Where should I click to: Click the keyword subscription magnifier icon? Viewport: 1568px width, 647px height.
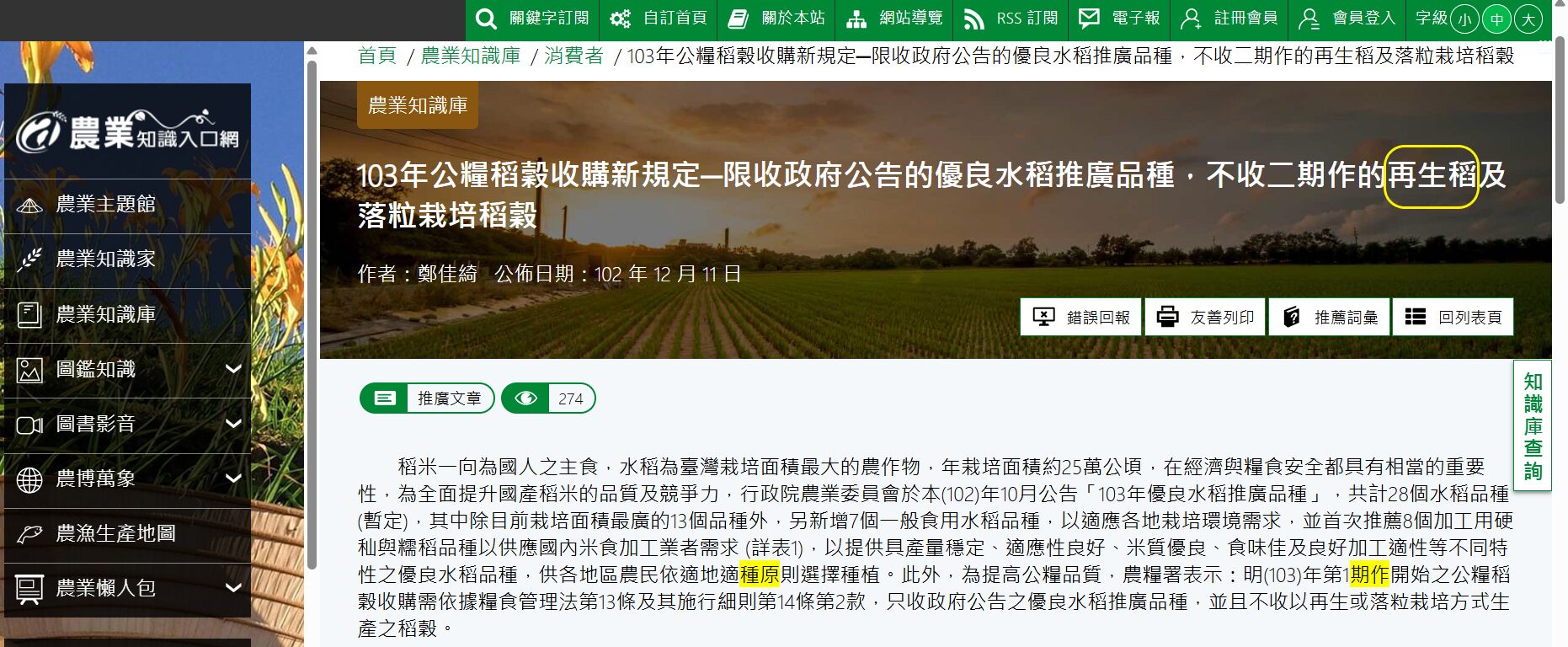coord(486,19)
